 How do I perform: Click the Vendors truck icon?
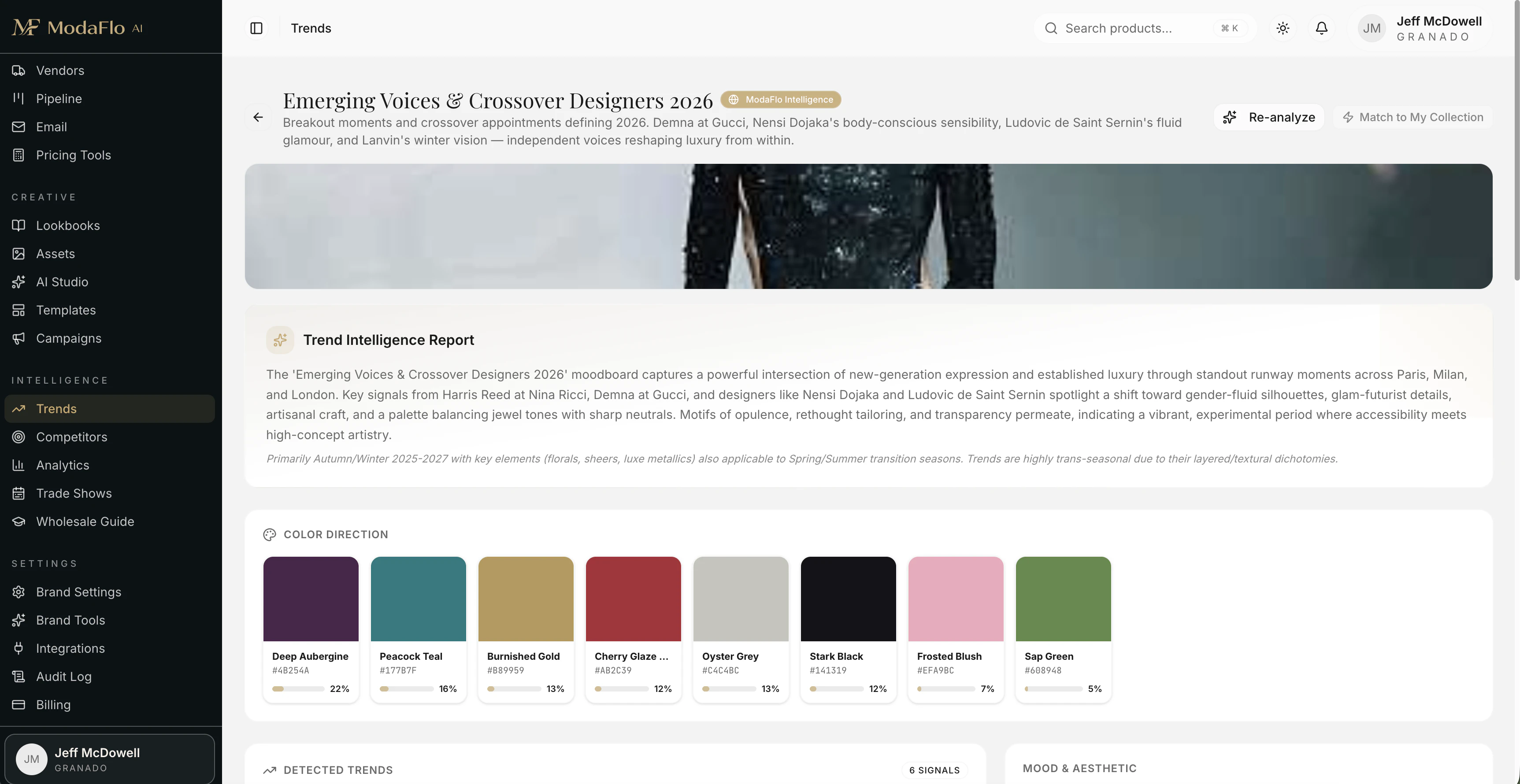tap(19, 71)
